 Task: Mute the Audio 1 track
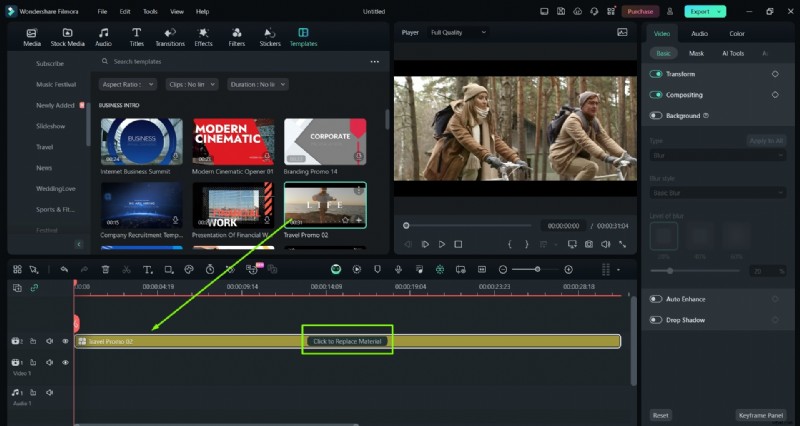49,393
